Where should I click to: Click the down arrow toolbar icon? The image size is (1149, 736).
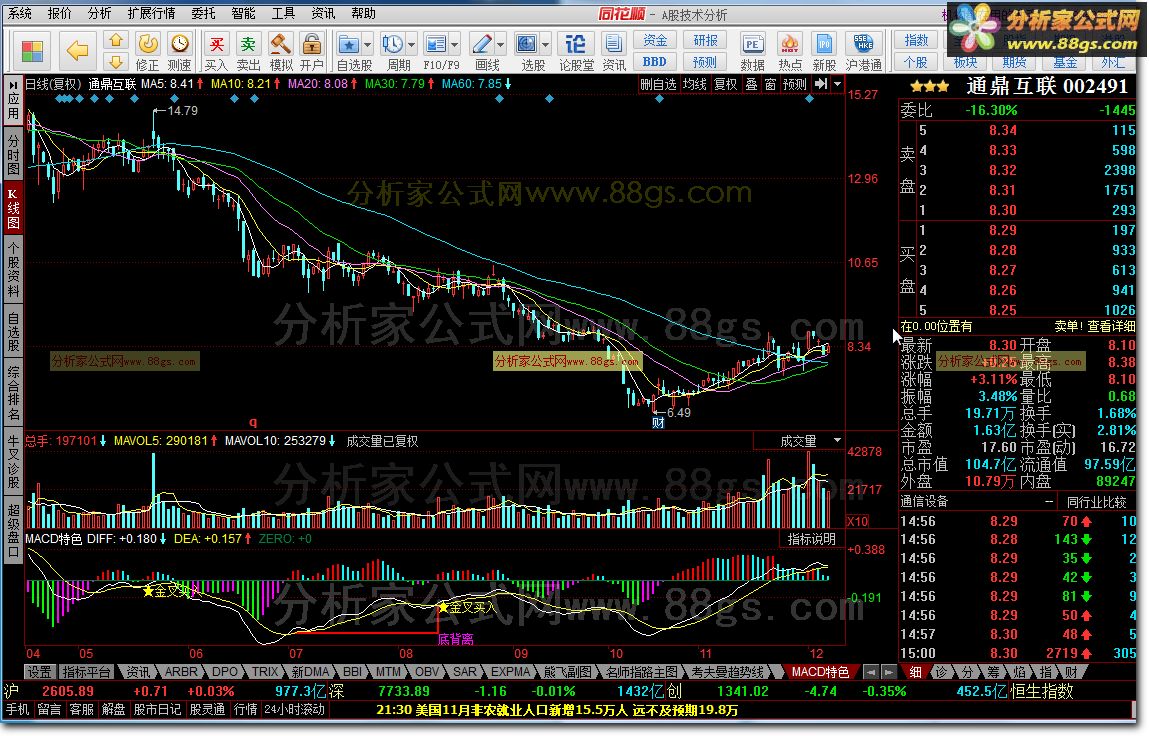(115, 62)
